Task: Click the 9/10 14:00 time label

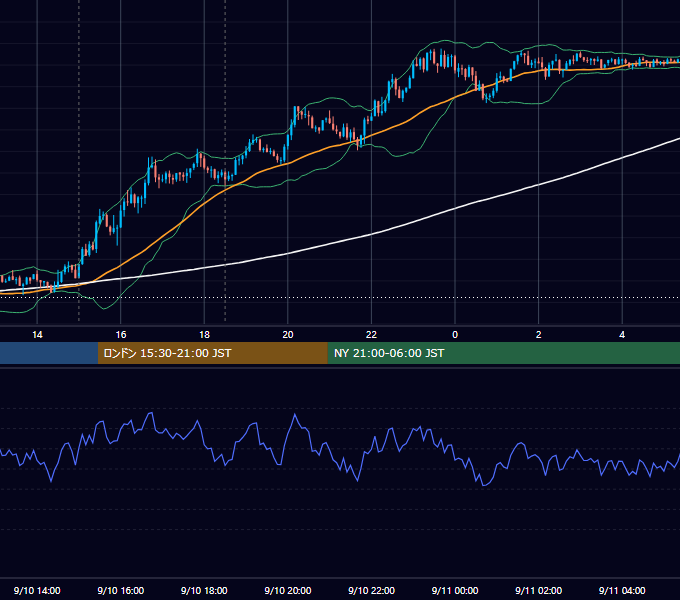Action: click(37, 590)
